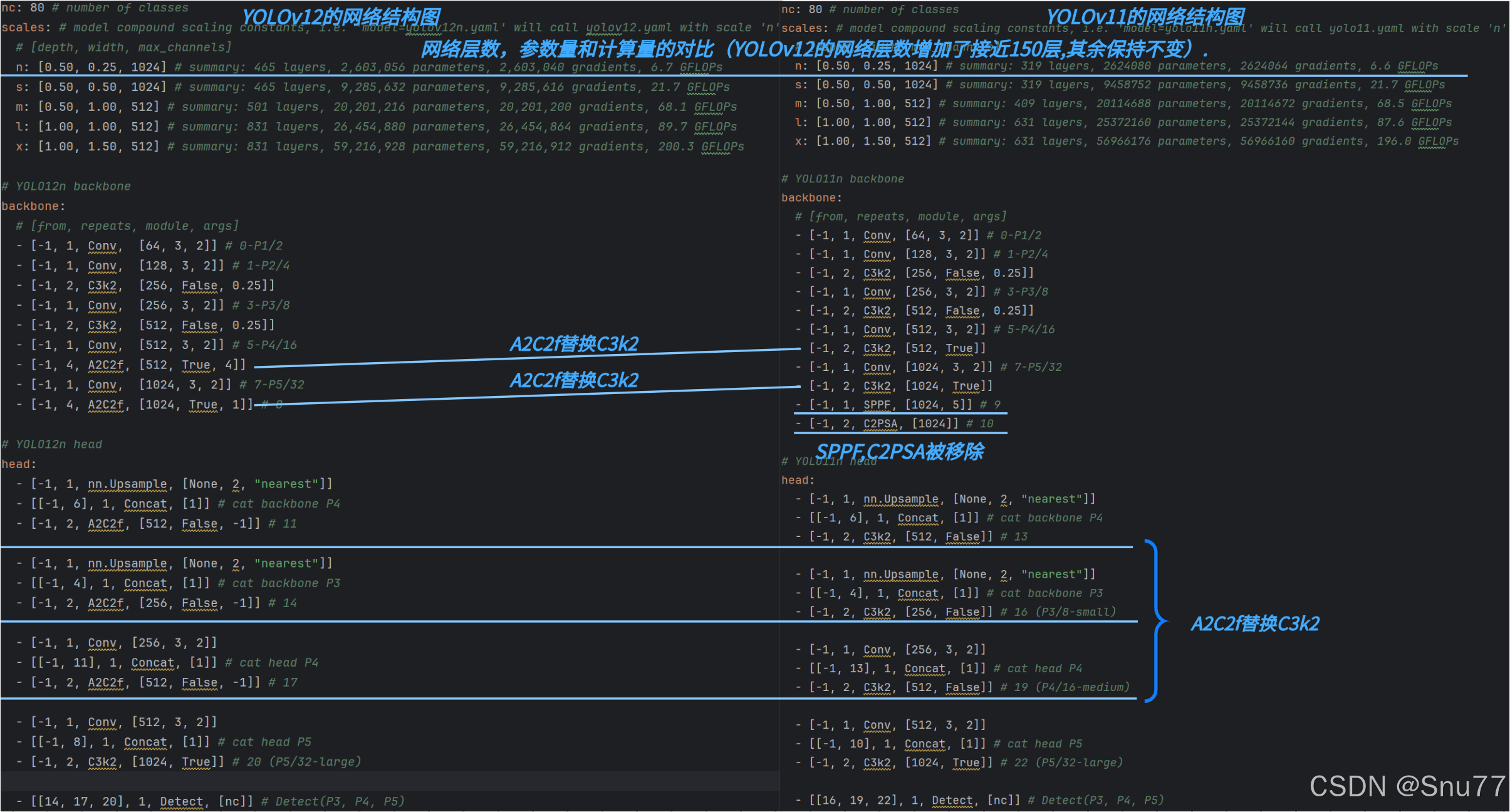Place cursor on the YOLOv11 'head:' key

click(x=798, y=480)
